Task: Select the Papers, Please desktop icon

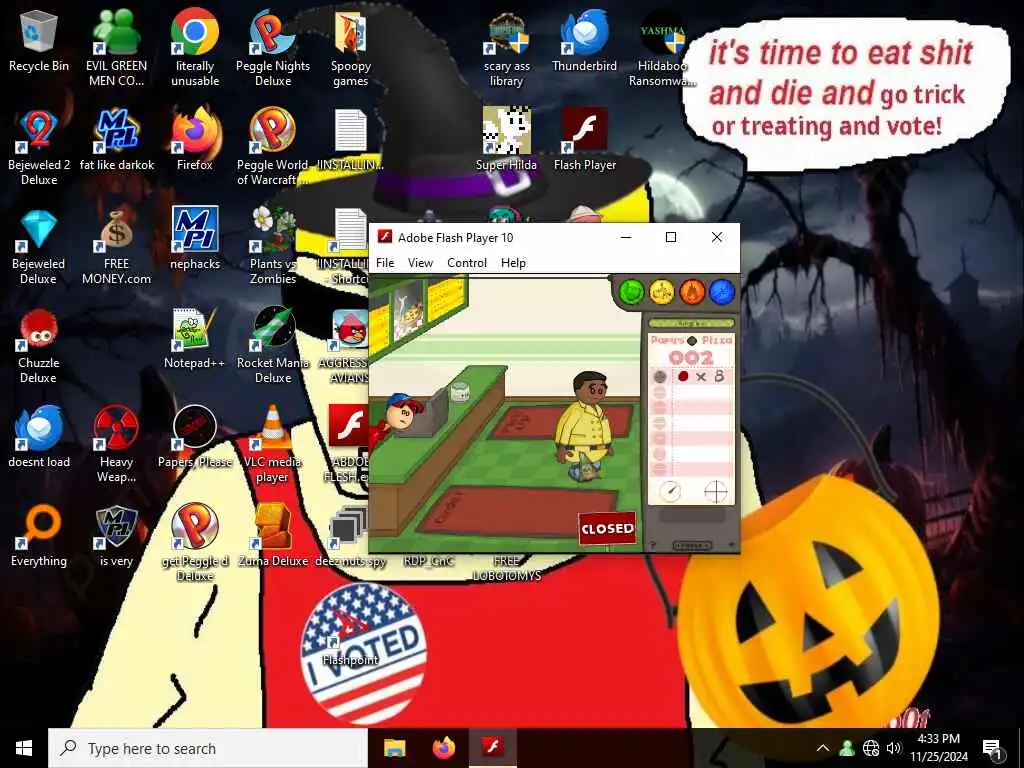Action: tap(195, 438)
